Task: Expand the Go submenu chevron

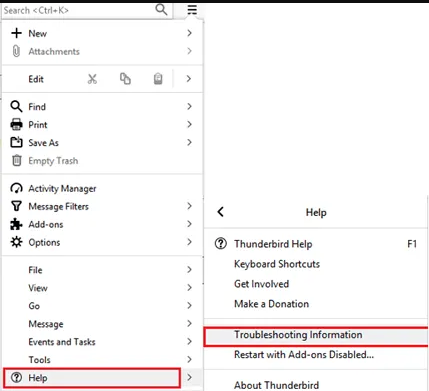Action: coord(189,305)
